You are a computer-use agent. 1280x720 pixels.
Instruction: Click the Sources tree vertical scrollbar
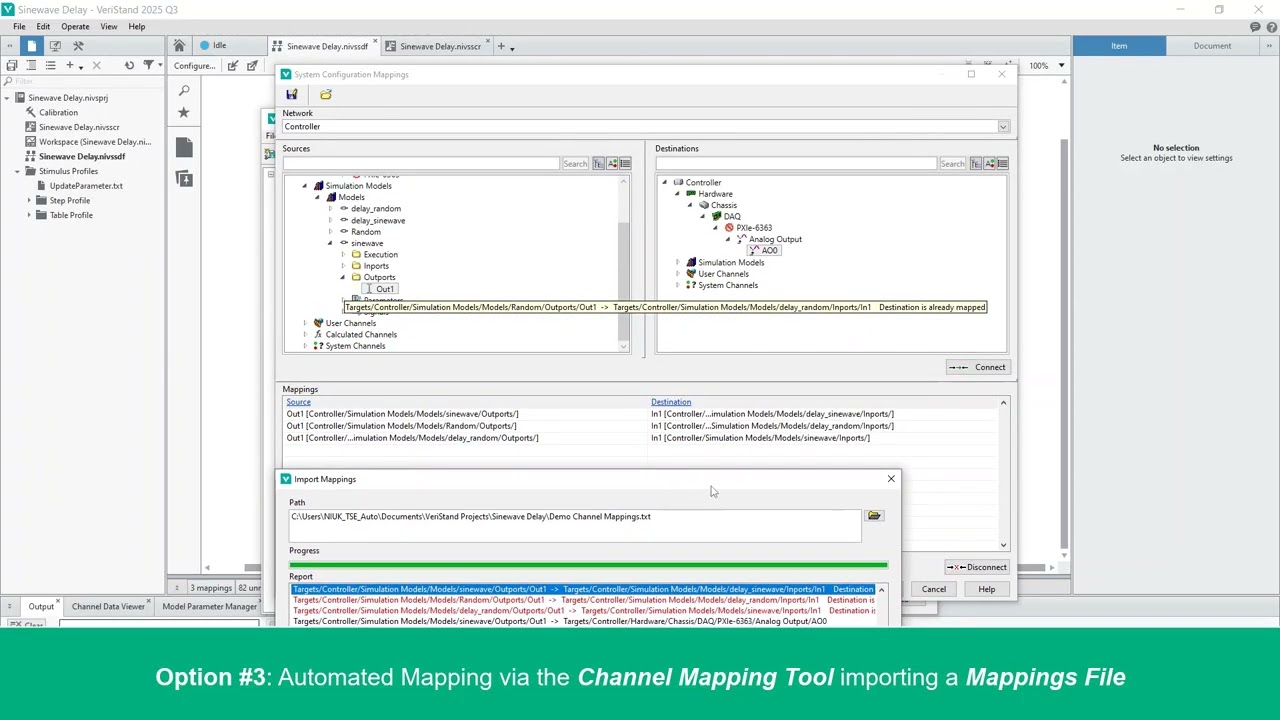[x=625, y=263]
